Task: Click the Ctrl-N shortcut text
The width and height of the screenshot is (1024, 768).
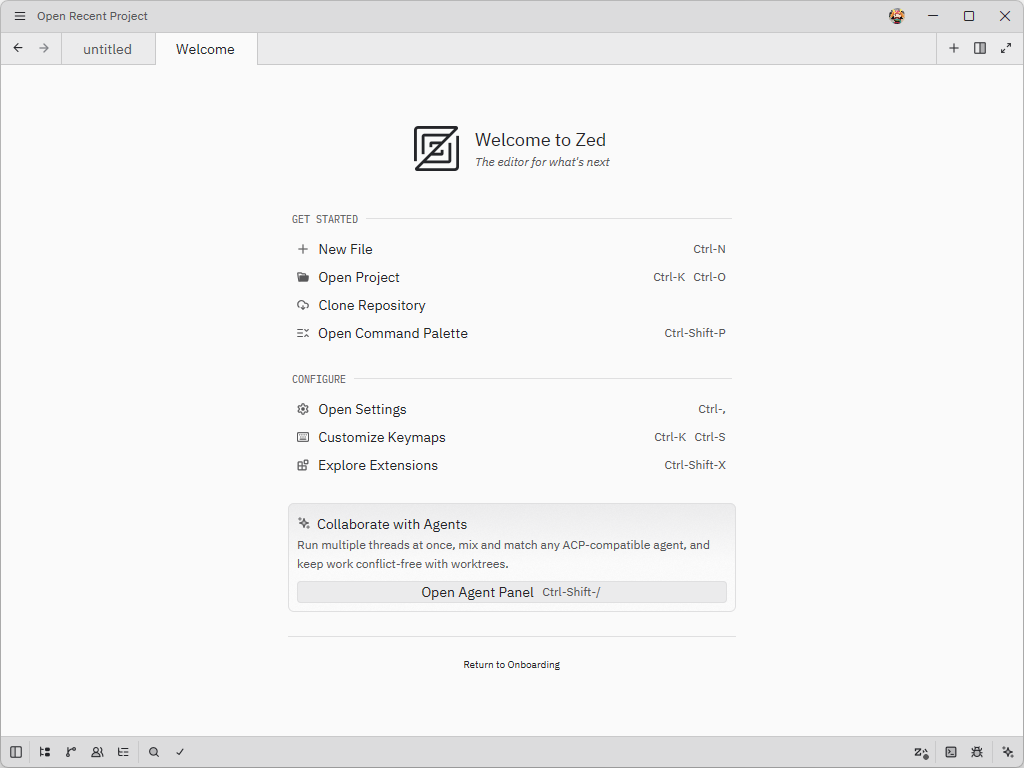Action: click(x=709, y=249)
